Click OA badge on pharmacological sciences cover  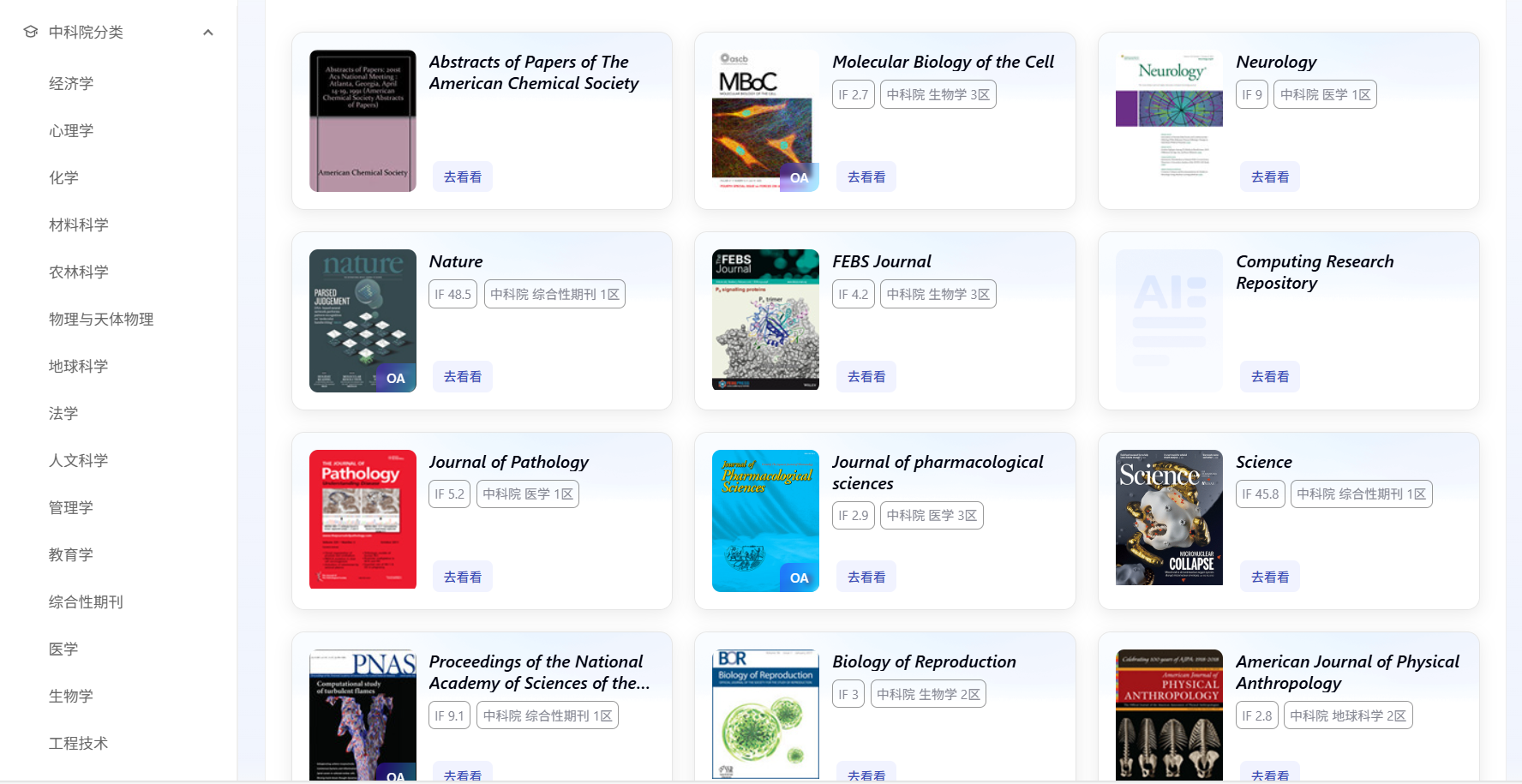click(800, 578)
